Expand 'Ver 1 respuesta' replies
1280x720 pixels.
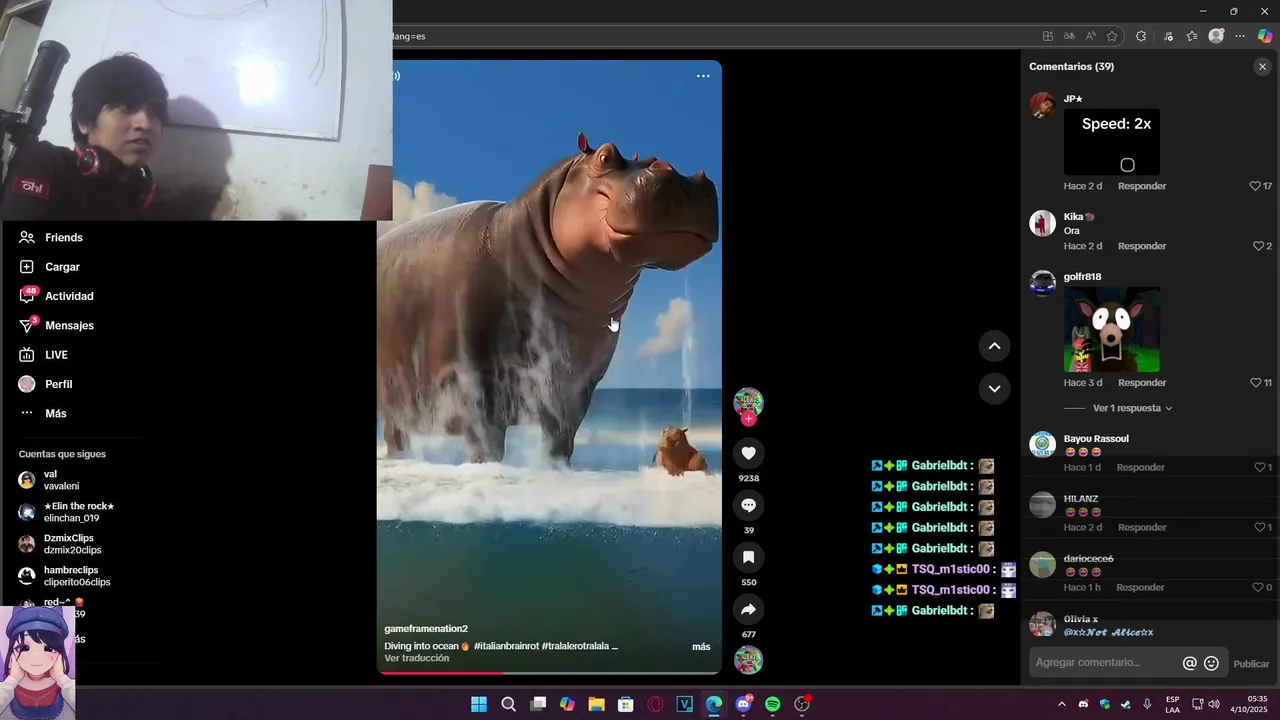click(x=1132, y=408)
